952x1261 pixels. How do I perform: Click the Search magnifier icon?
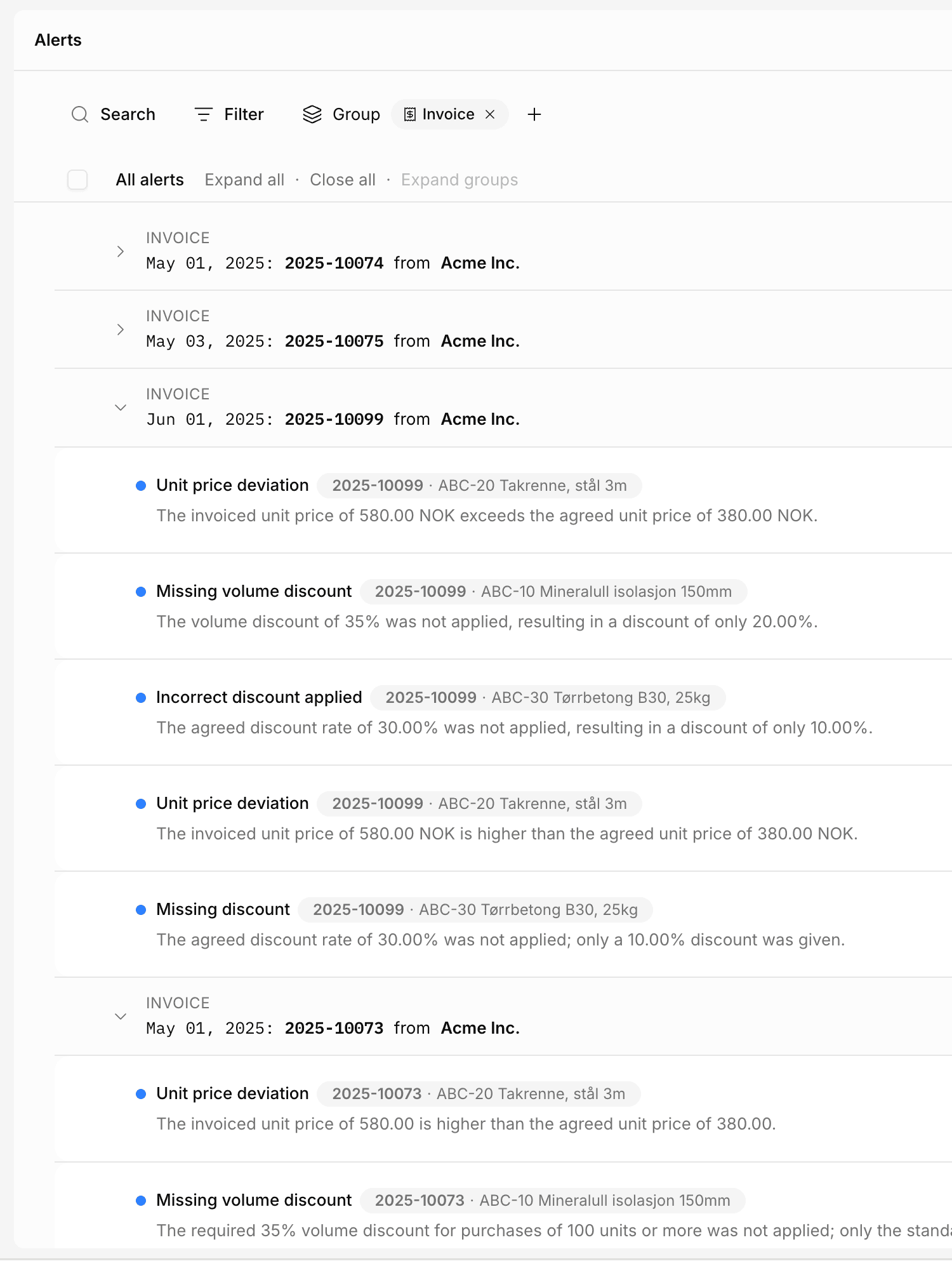pos(80,114)
